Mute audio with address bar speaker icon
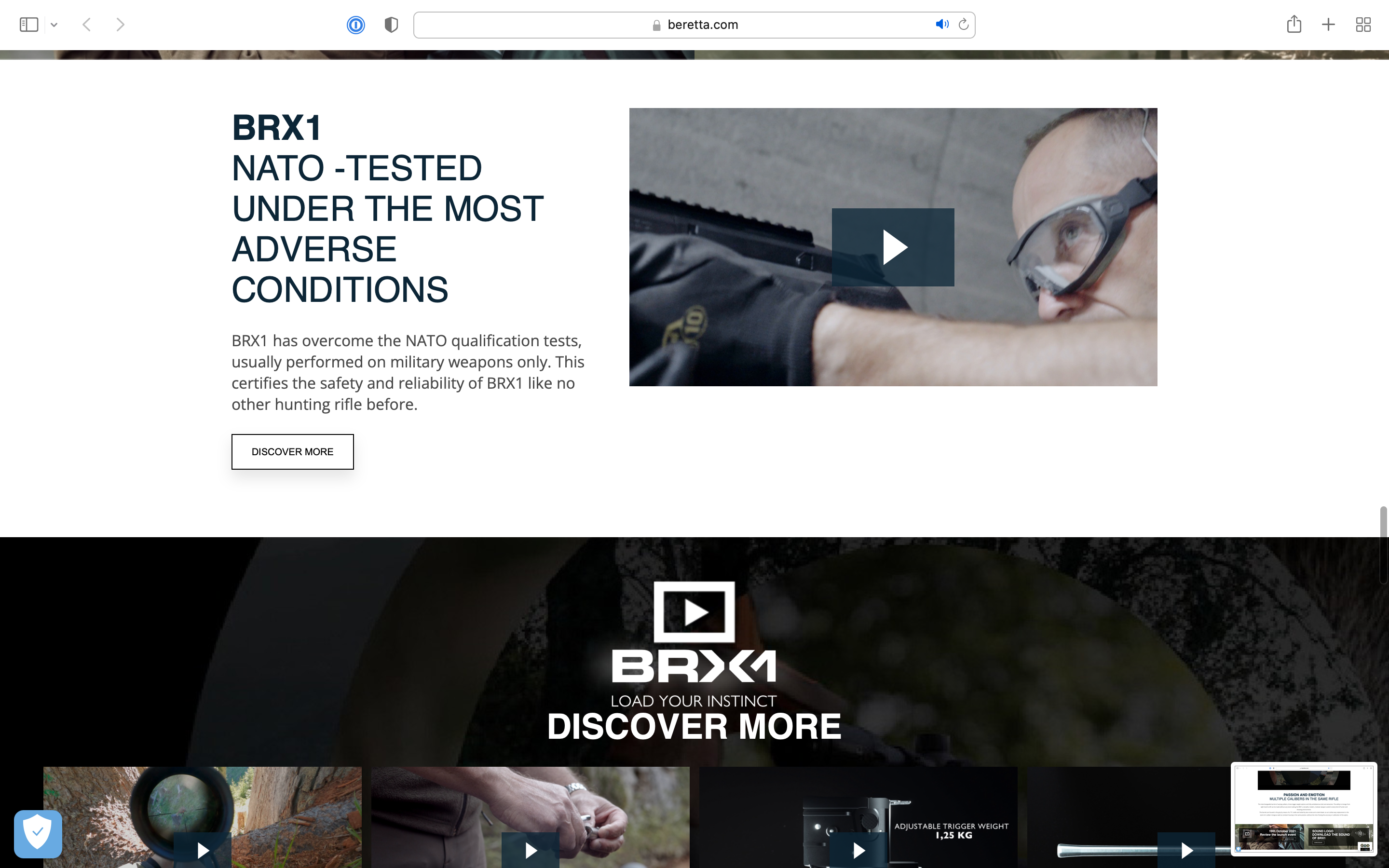The width and height of the screenshot is (1389, 868). click(941, 24)
